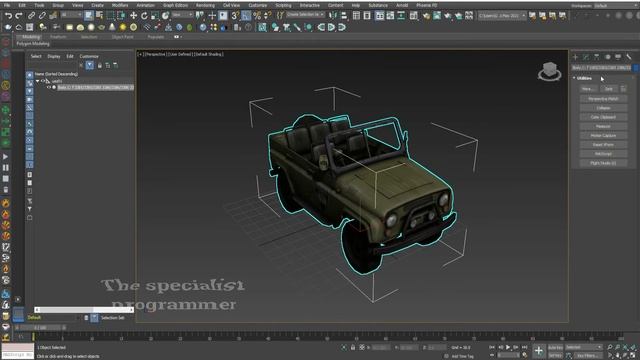This screenshot has height=360, width=640.
Task: Collapse the Utilities rollout
Action: [x=583, y=78]
